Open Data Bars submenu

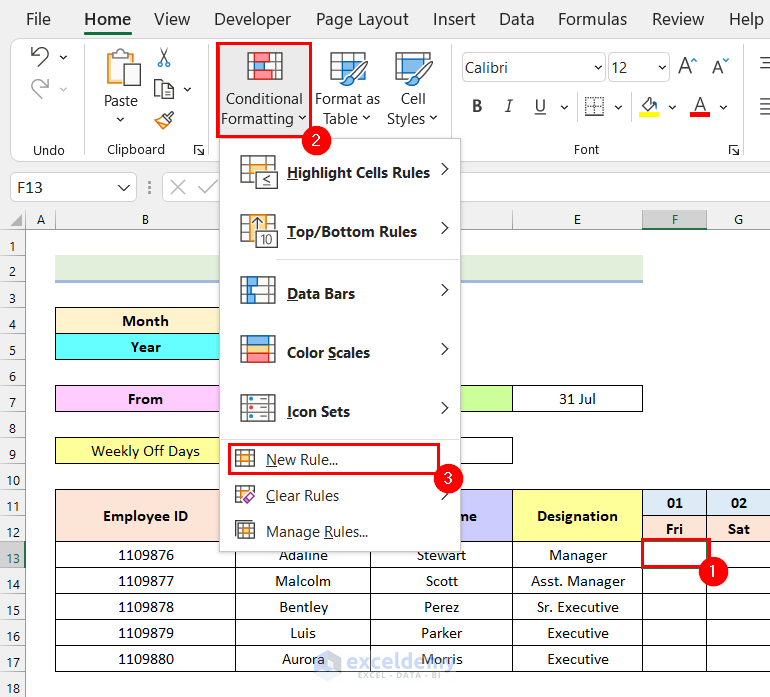click(x=340, y=293)
